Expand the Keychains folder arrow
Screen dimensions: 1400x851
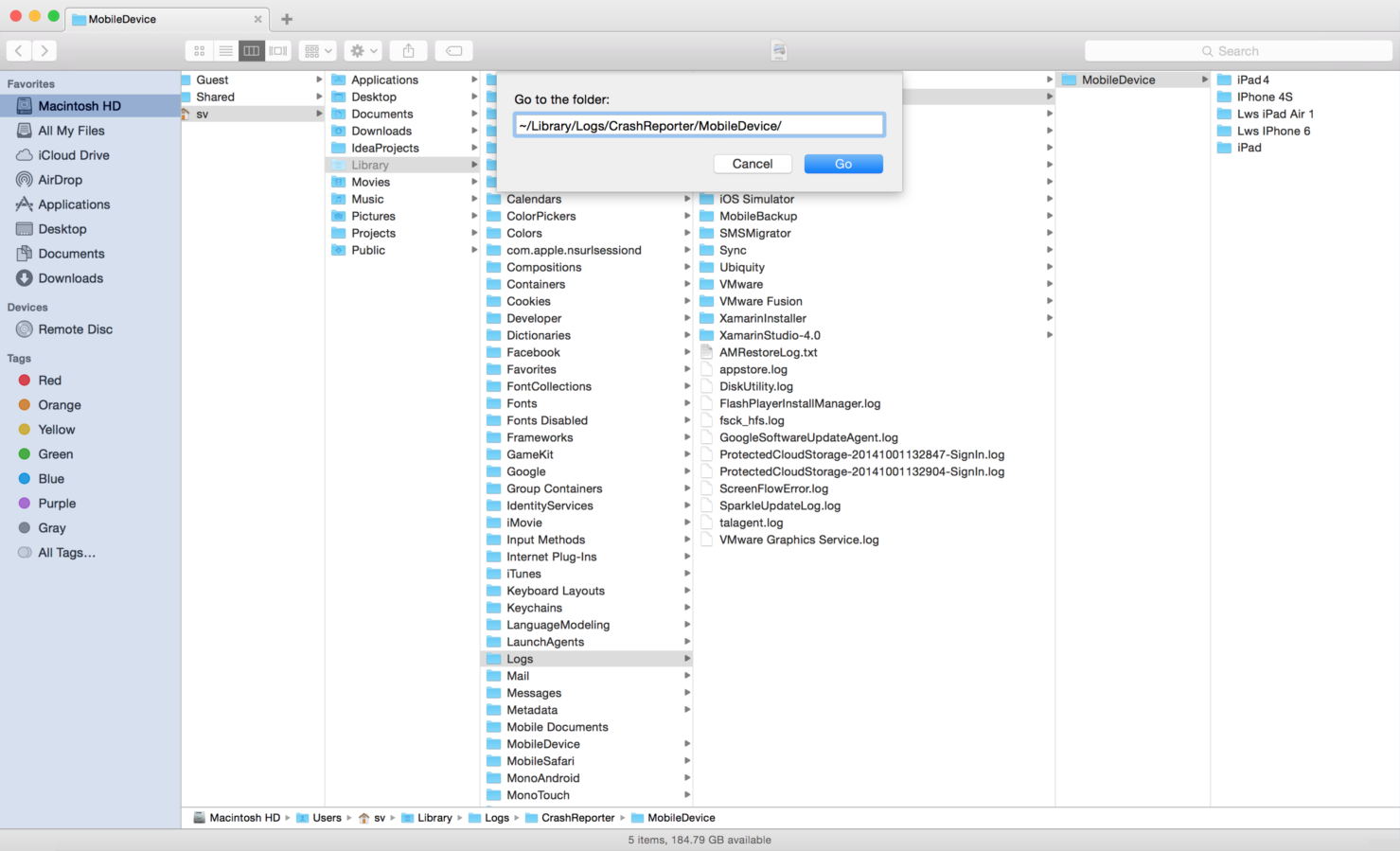click(x=687, y=608)
